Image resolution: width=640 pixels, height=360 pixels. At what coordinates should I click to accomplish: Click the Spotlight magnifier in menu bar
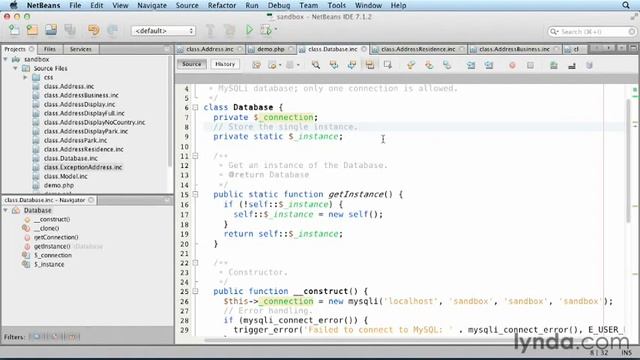pos(626,5)
